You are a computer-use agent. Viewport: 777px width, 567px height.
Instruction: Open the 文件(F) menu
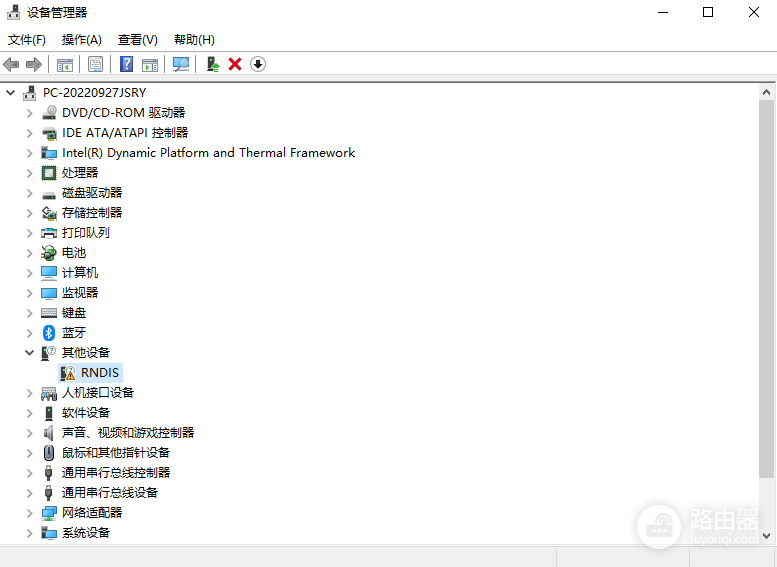point(27,40)
